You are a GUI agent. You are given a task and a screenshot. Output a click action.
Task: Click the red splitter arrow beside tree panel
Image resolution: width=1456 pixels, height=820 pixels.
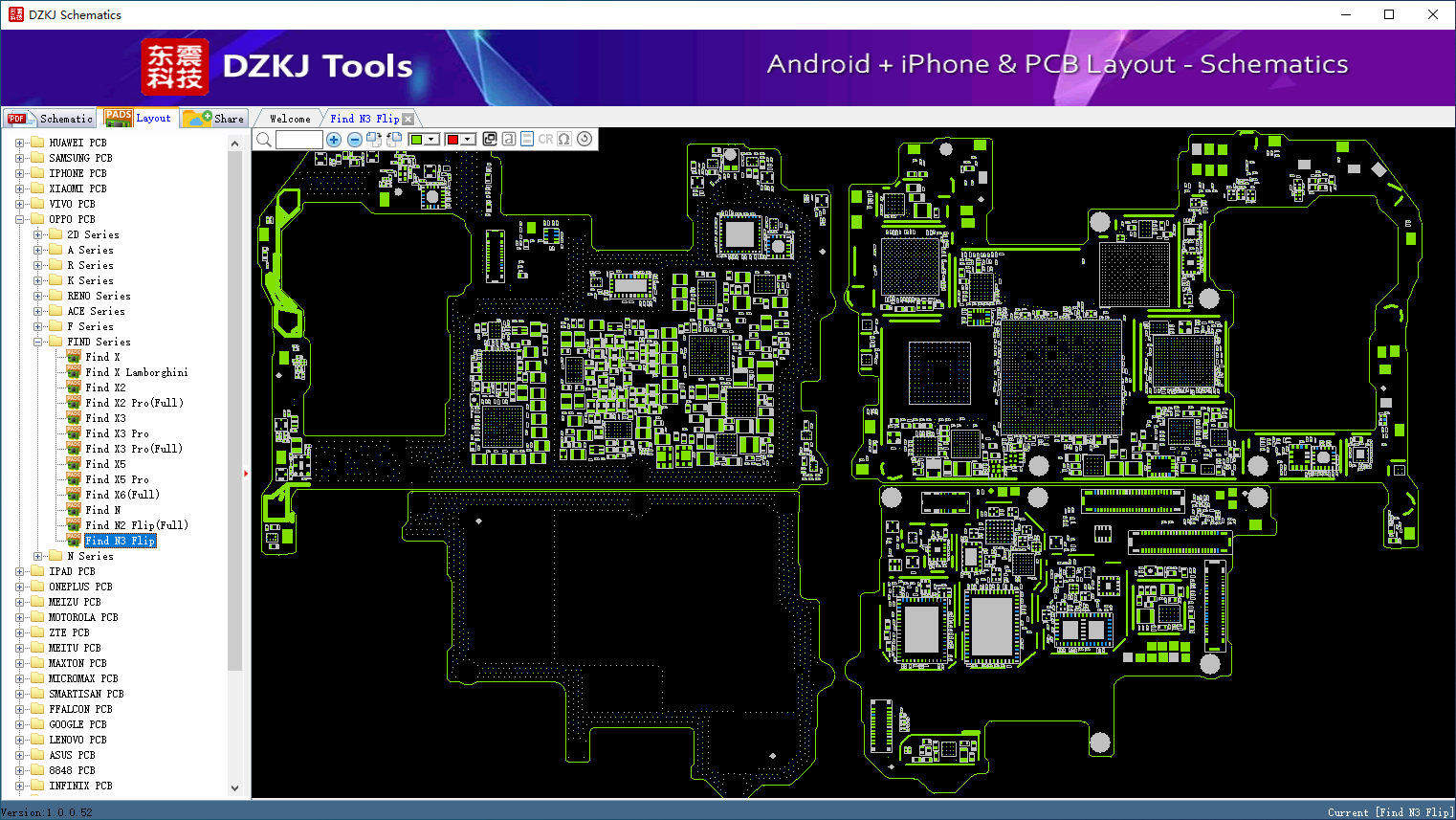coord(247,473)
